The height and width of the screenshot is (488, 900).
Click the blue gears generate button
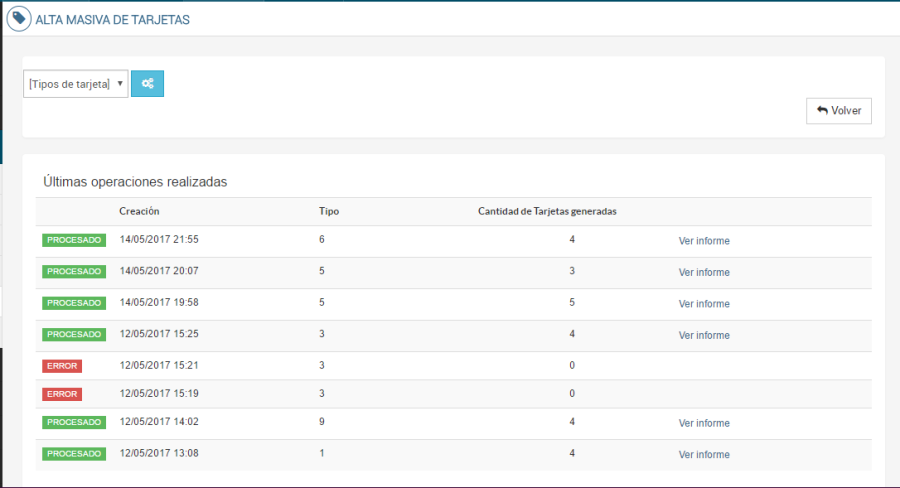tap(147, 84)
